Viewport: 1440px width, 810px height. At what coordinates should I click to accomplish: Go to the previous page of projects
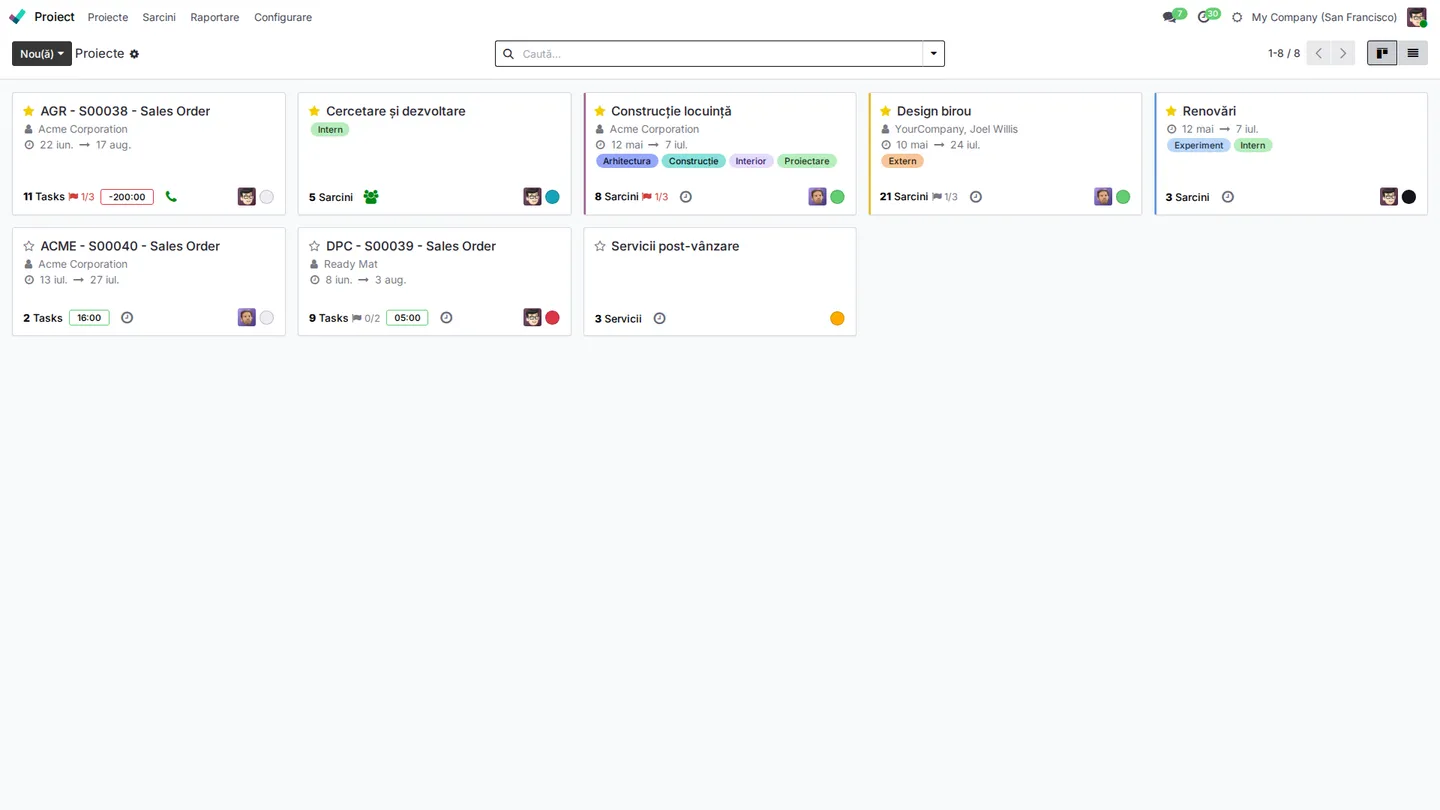coord(1319,53)
